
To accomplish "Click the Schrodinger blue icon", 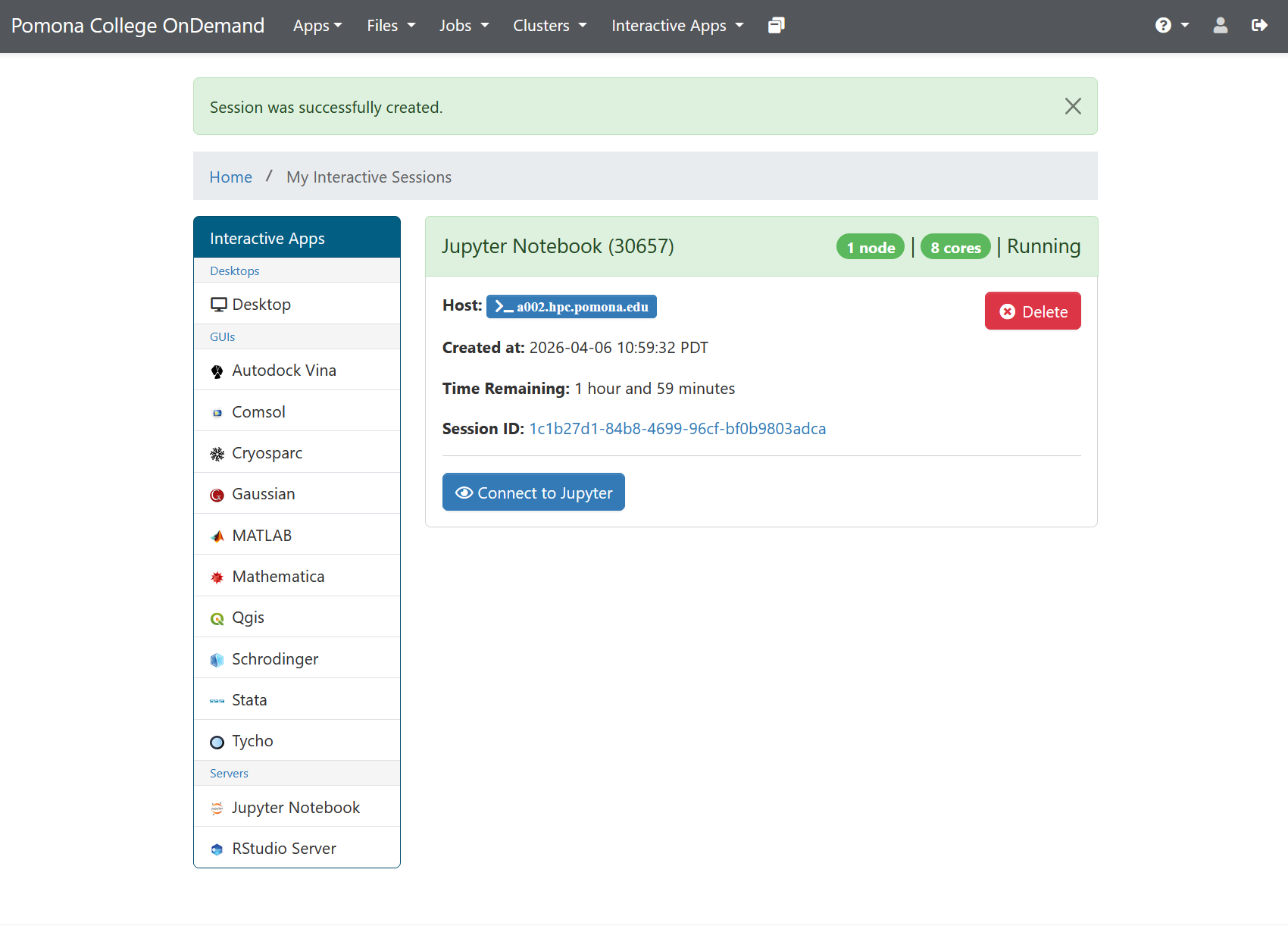I will [217, 660].
